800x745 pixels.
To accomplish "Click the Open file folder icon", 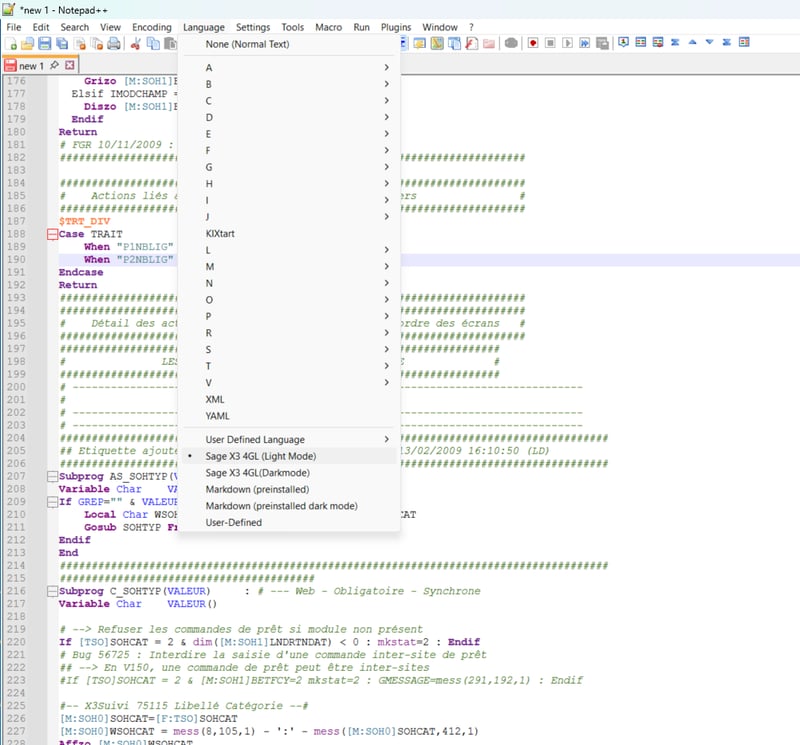I will [28, 43].
